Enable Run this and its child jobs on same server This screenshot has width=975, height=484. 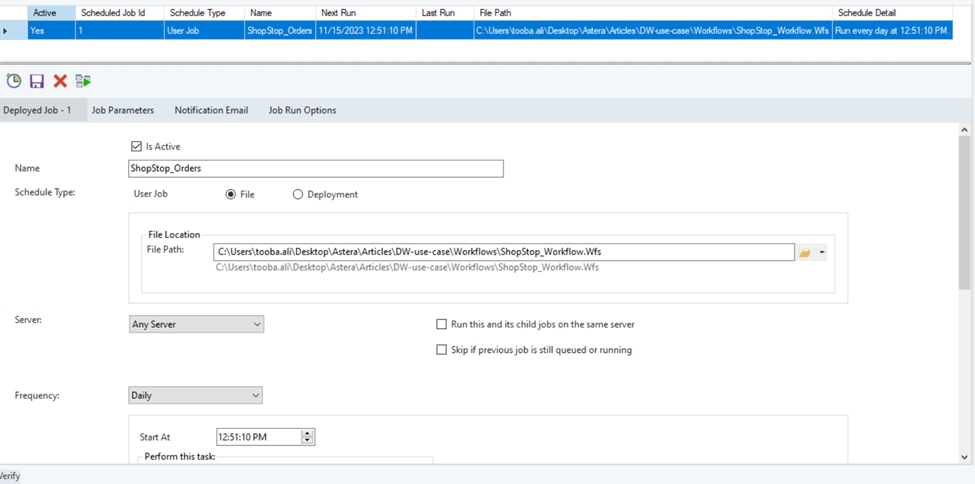[x=441, y=324]
